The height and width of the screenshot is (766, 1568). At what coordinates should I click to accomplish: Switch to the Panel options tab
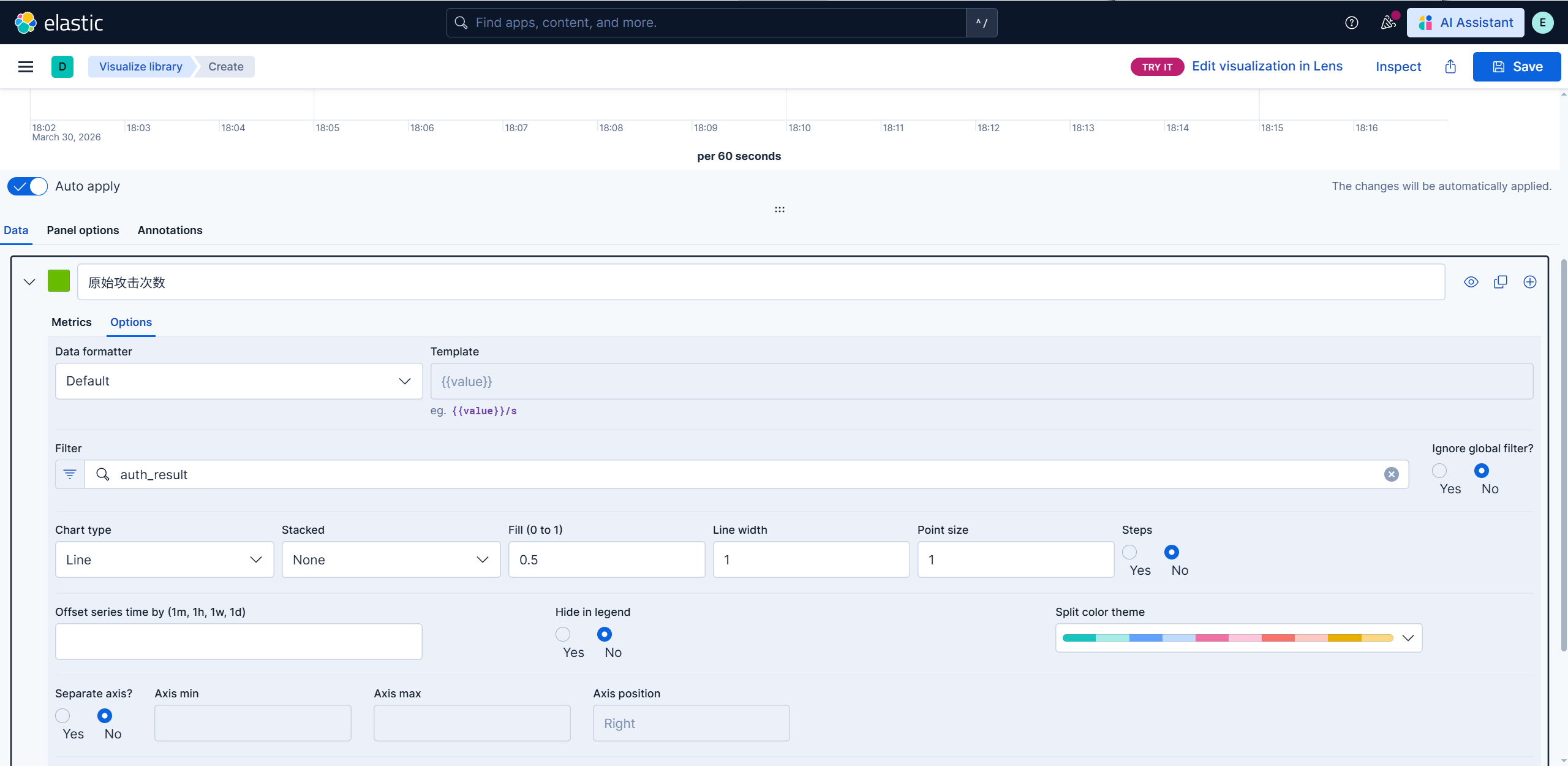pos(83,230)
